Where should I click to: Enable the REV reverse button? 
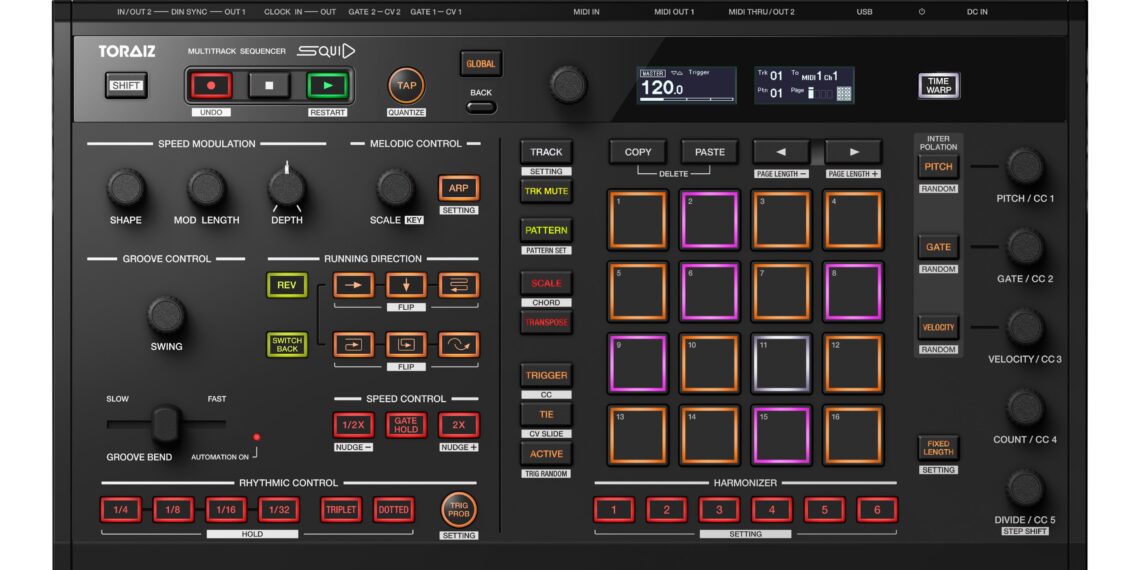pyautogui.click(x=286, y=285)
